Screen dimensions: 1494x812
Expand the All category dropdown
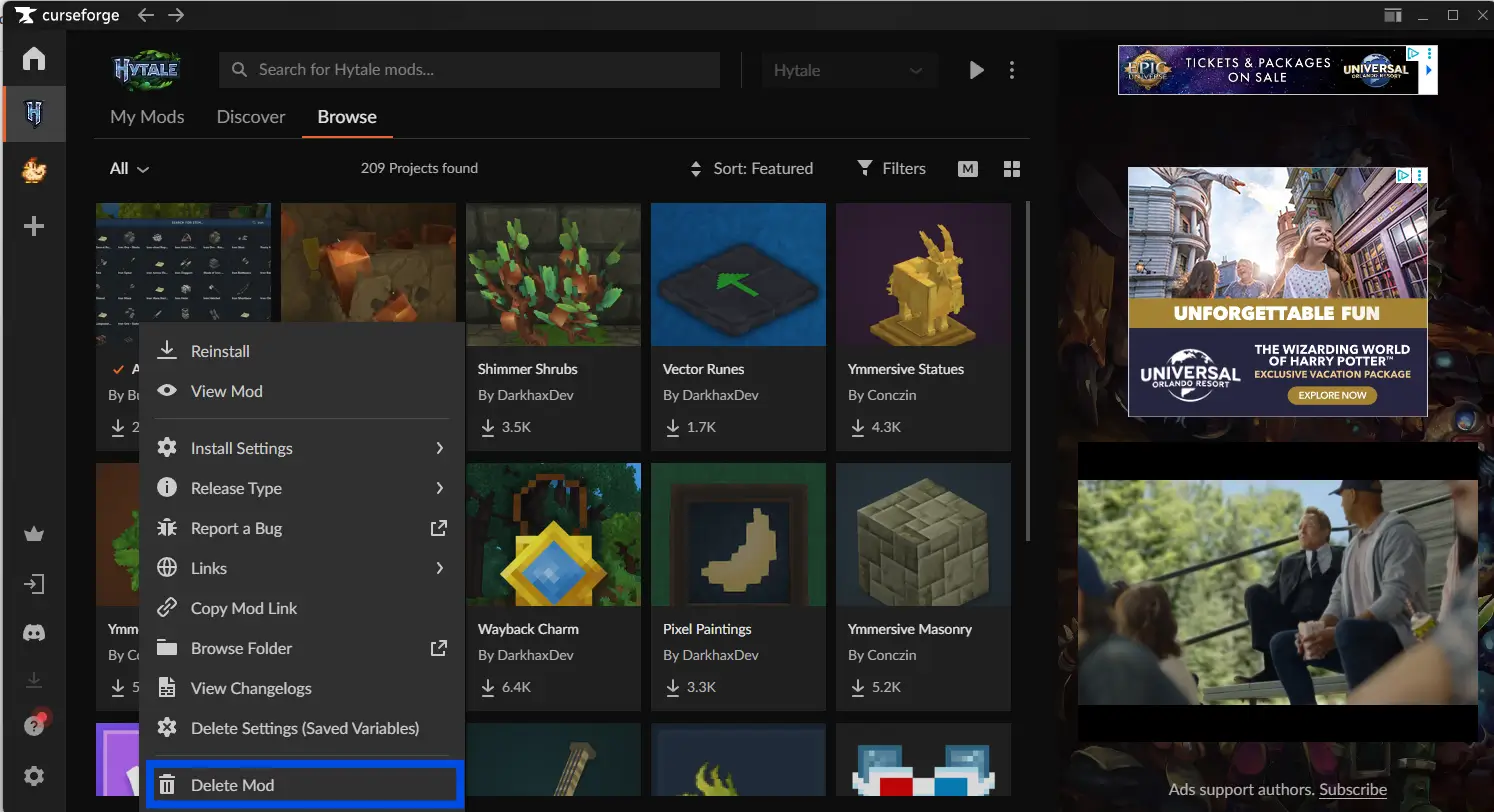[129, 169]
